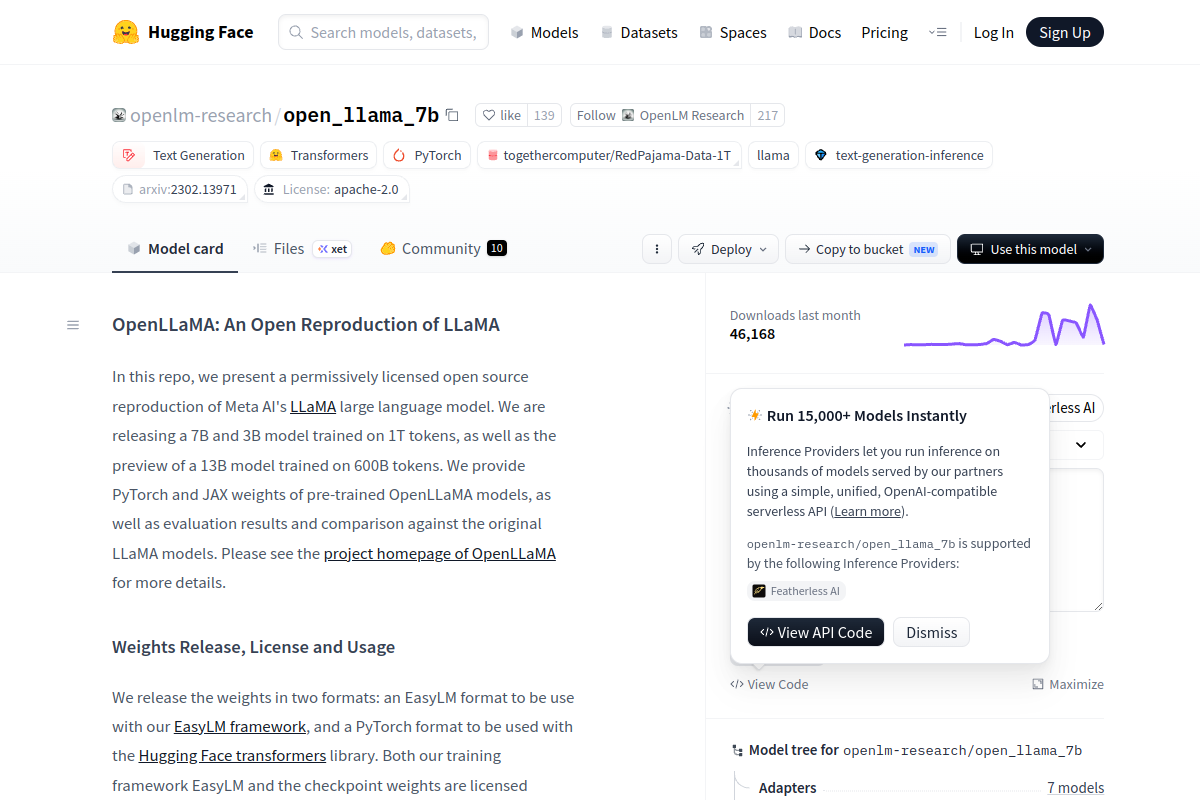Expand the Use this model dropdown
This screenshot has width=1200, height=800.
pos(1030,249)
